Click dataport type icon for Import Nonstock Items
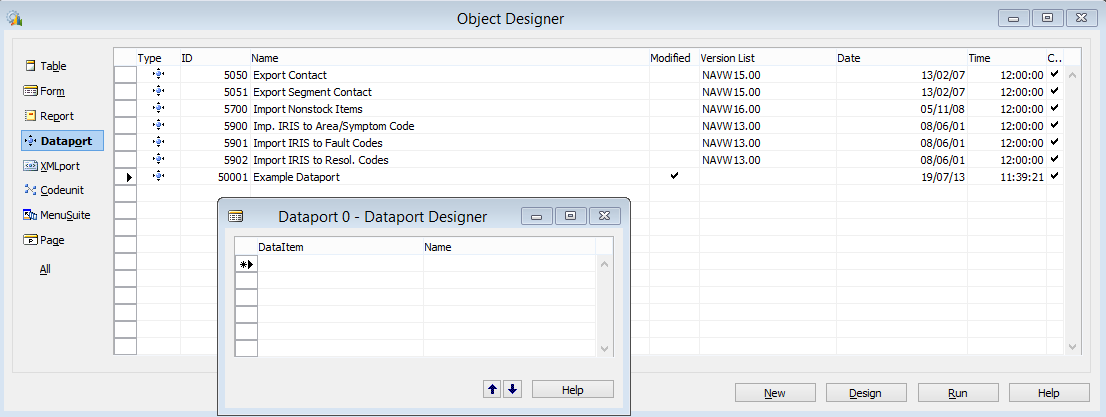The width and height of the screenshot is (1106, 417). [x=159, y=109]
